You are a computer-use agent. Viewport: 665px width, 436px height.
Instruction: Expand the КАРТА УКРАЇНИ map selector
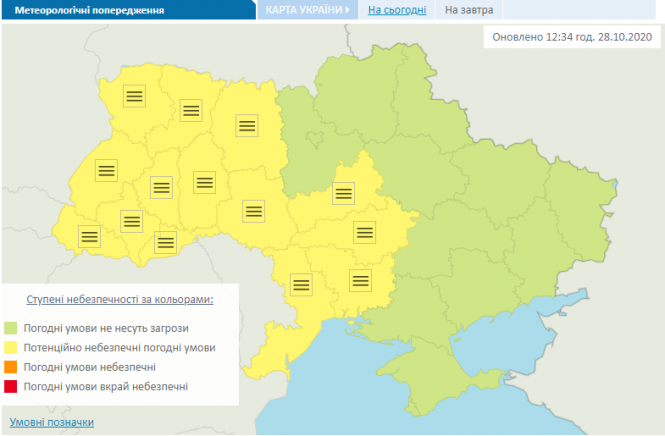tap(307, 10)
